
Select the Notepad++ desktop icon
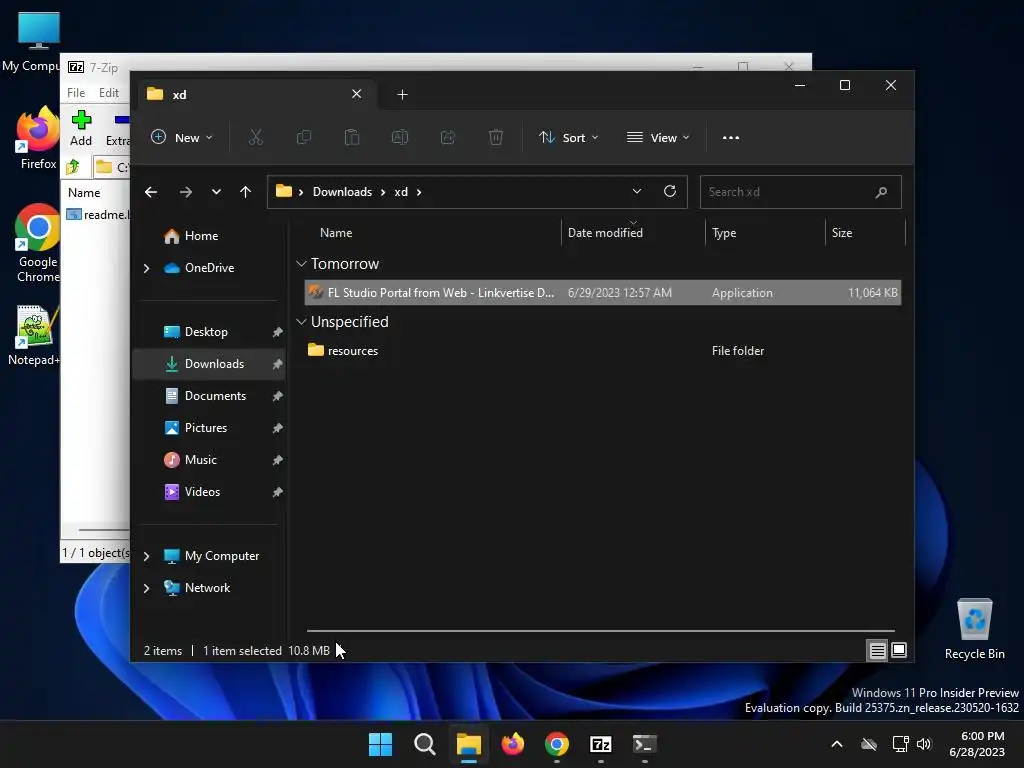coord(34,336)
